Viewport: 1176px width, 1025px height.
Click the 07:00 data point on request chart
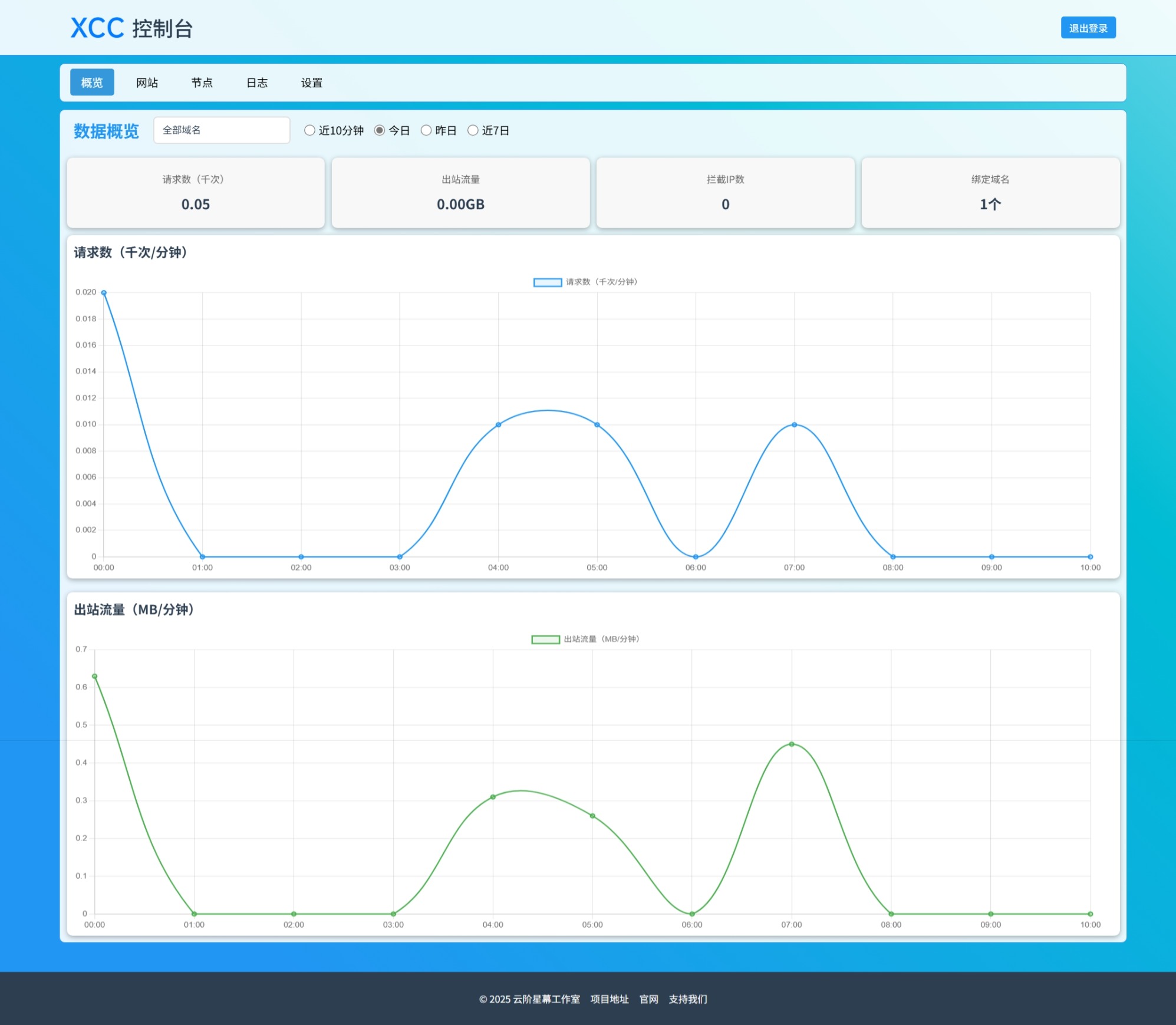click(x=794, y=424)
